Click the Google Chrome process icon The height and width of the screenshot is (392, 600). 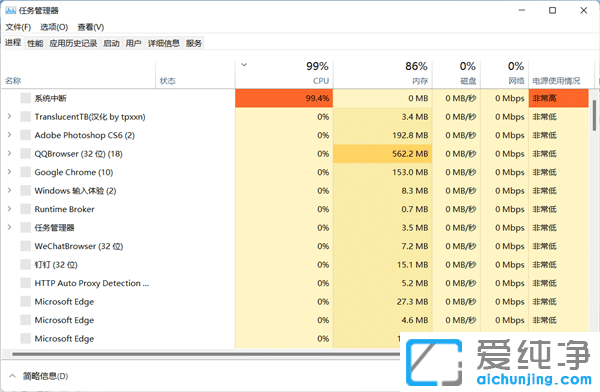(26, 172)
